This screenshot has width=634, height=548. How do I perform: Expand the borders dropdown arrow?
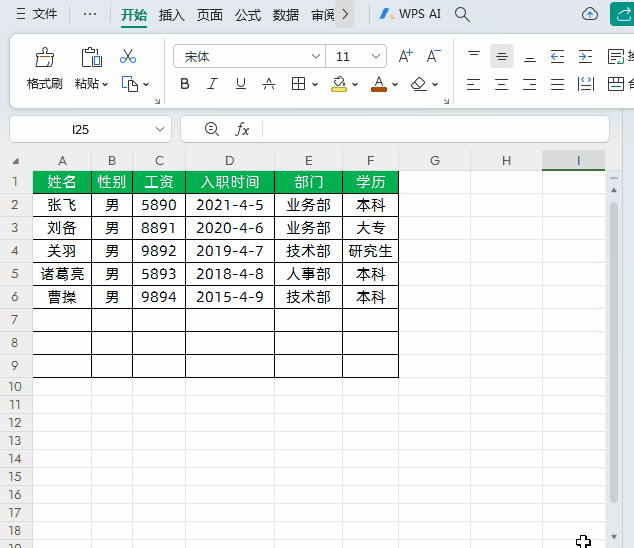pos(315,85)
